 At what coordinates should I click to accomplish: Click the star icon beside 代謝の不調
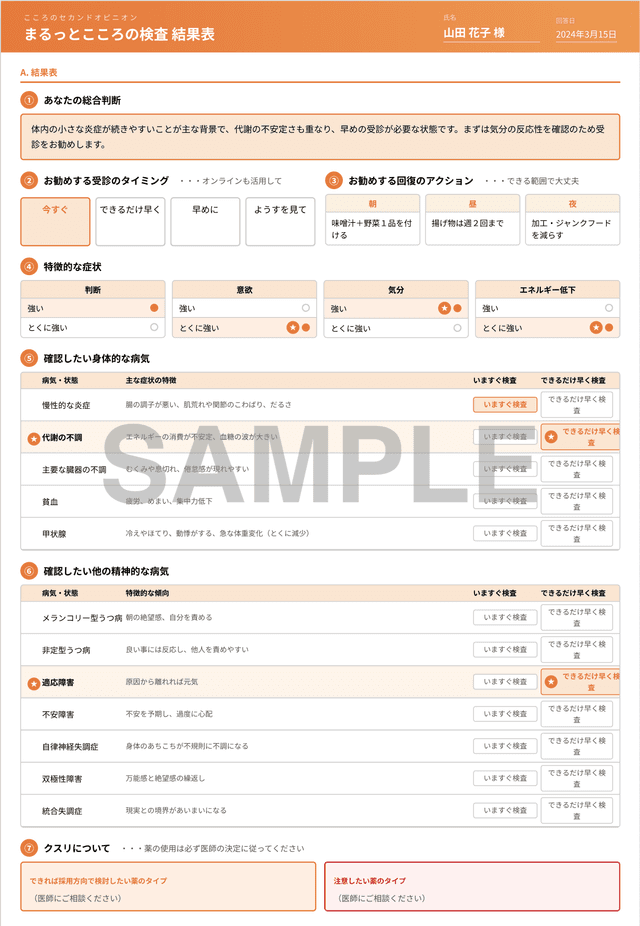tap(34, 439)
